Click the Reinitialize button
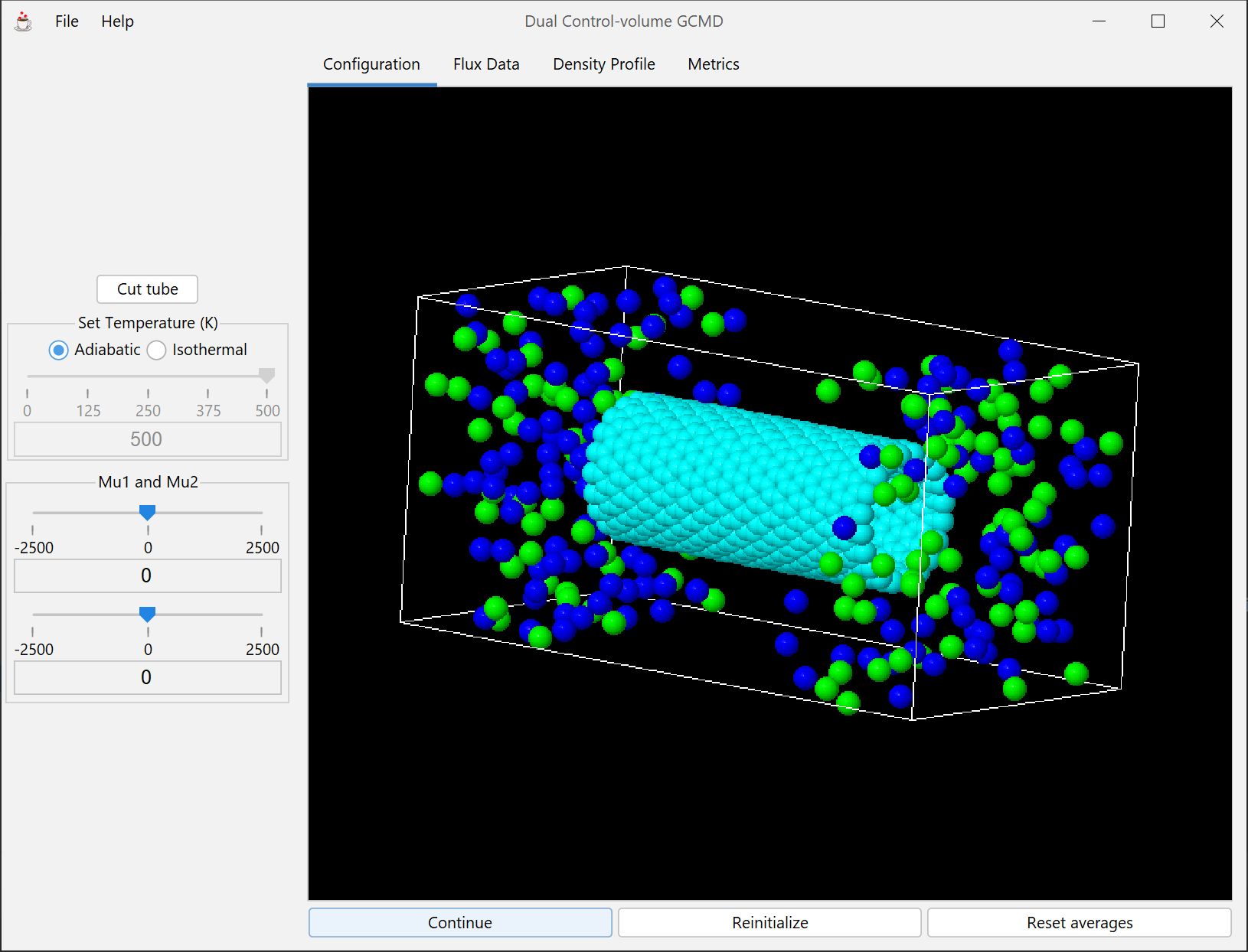 tap(769, 922)
